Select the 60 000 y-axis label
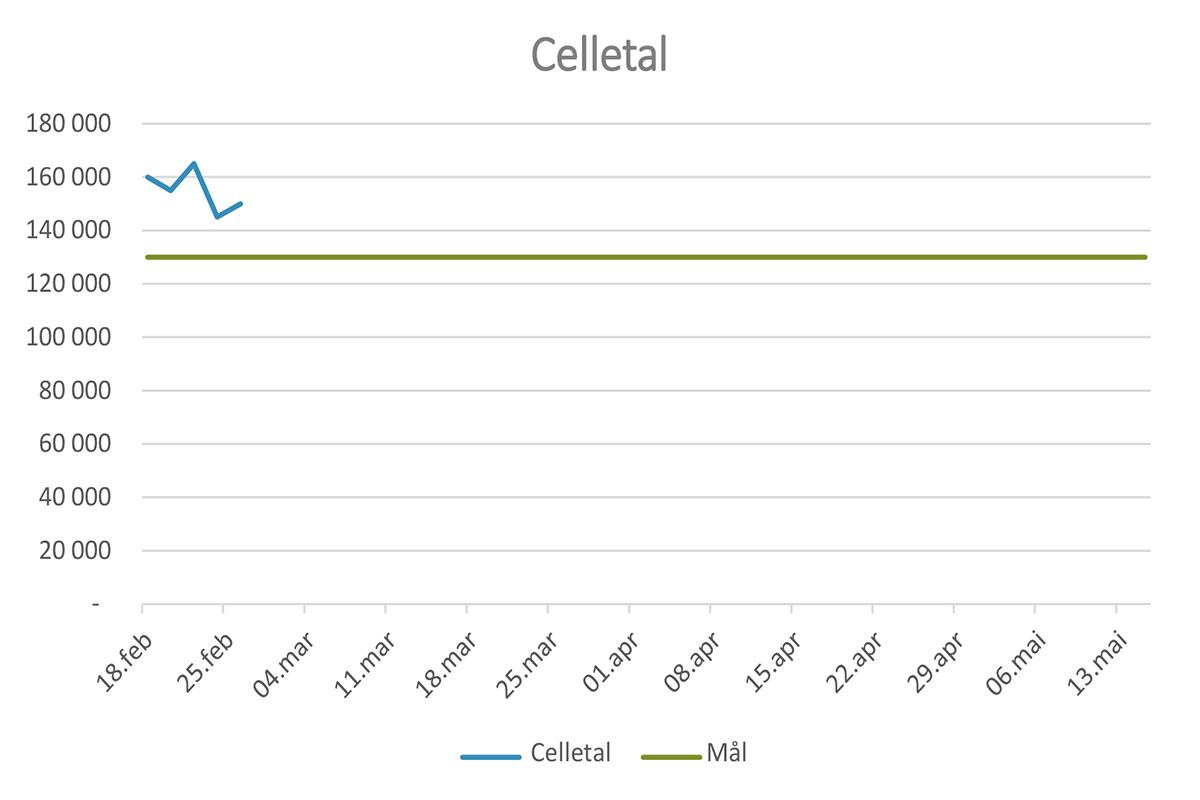Viewport: 1200px width, 800px height. click(x=76, y=444)
